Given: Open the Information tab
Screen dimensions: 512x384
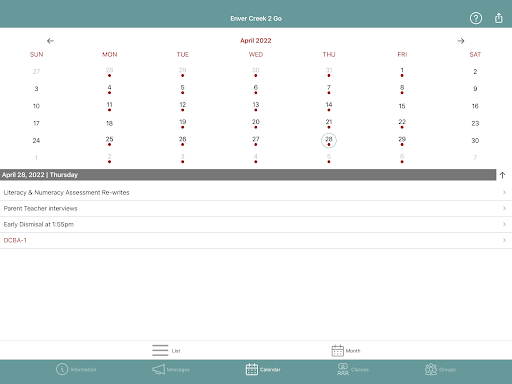Looking at the screenshot, I should tap(76, 369).
